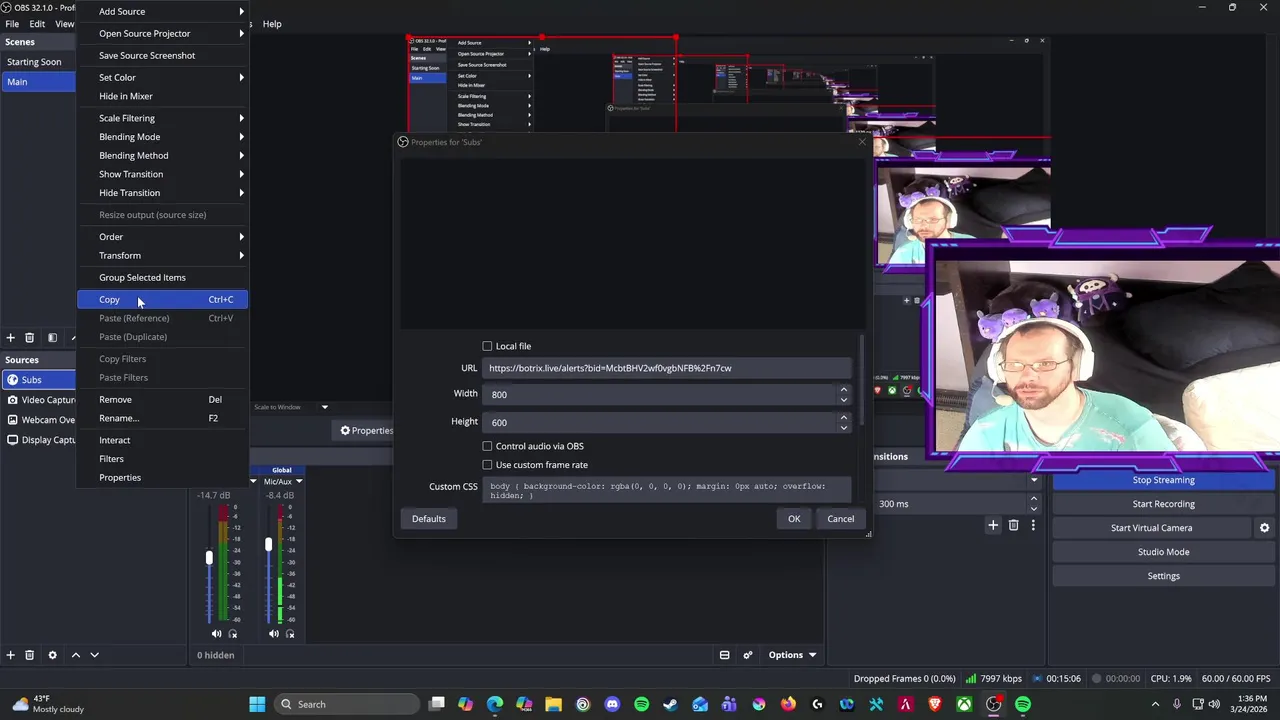This screenshot has height=720, width=1280.
Task: Open the transition type dropdown arrow
Action: click(x=1034, y=480)
